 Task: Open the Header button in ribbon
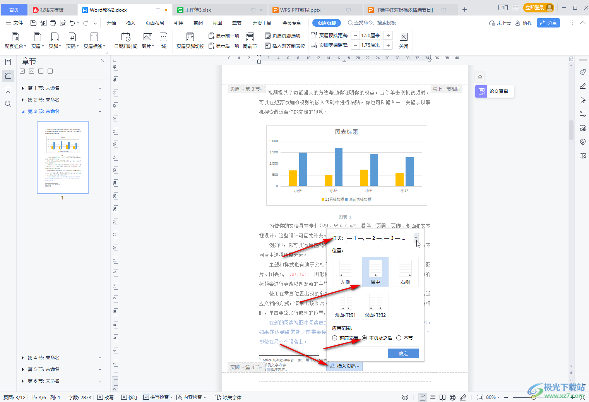(x=37, y=40)
